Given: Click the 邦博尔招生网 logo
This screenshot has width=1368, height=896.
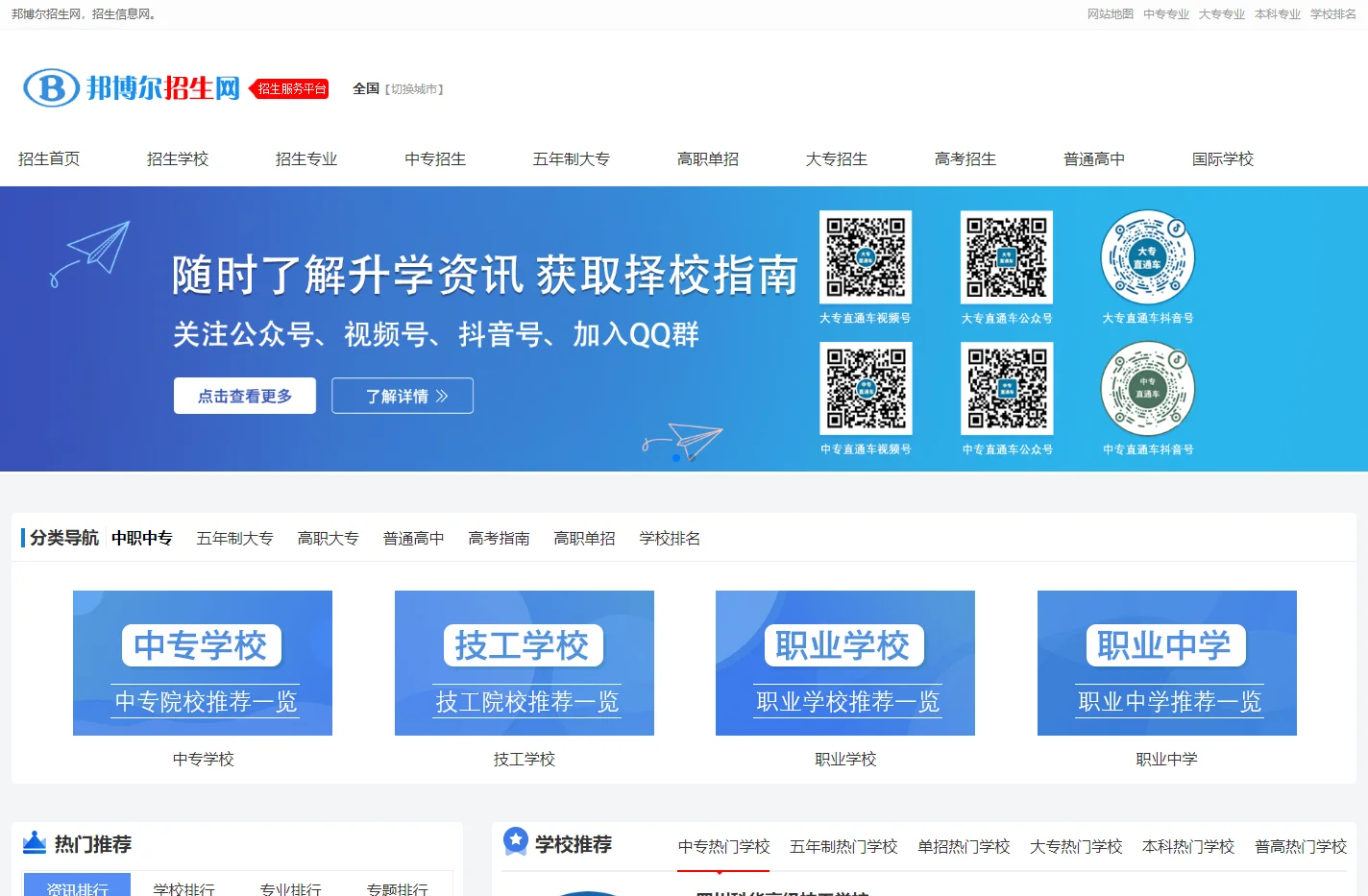Looking at the screenshot, I should click(x=132, y=87).
